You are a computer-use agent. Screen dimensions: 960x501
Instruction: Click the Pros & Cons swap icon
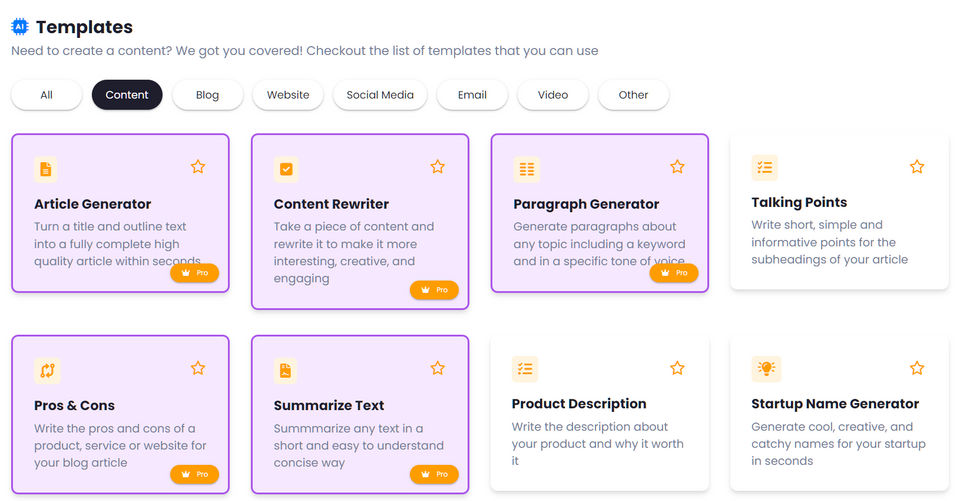point(46,371)
